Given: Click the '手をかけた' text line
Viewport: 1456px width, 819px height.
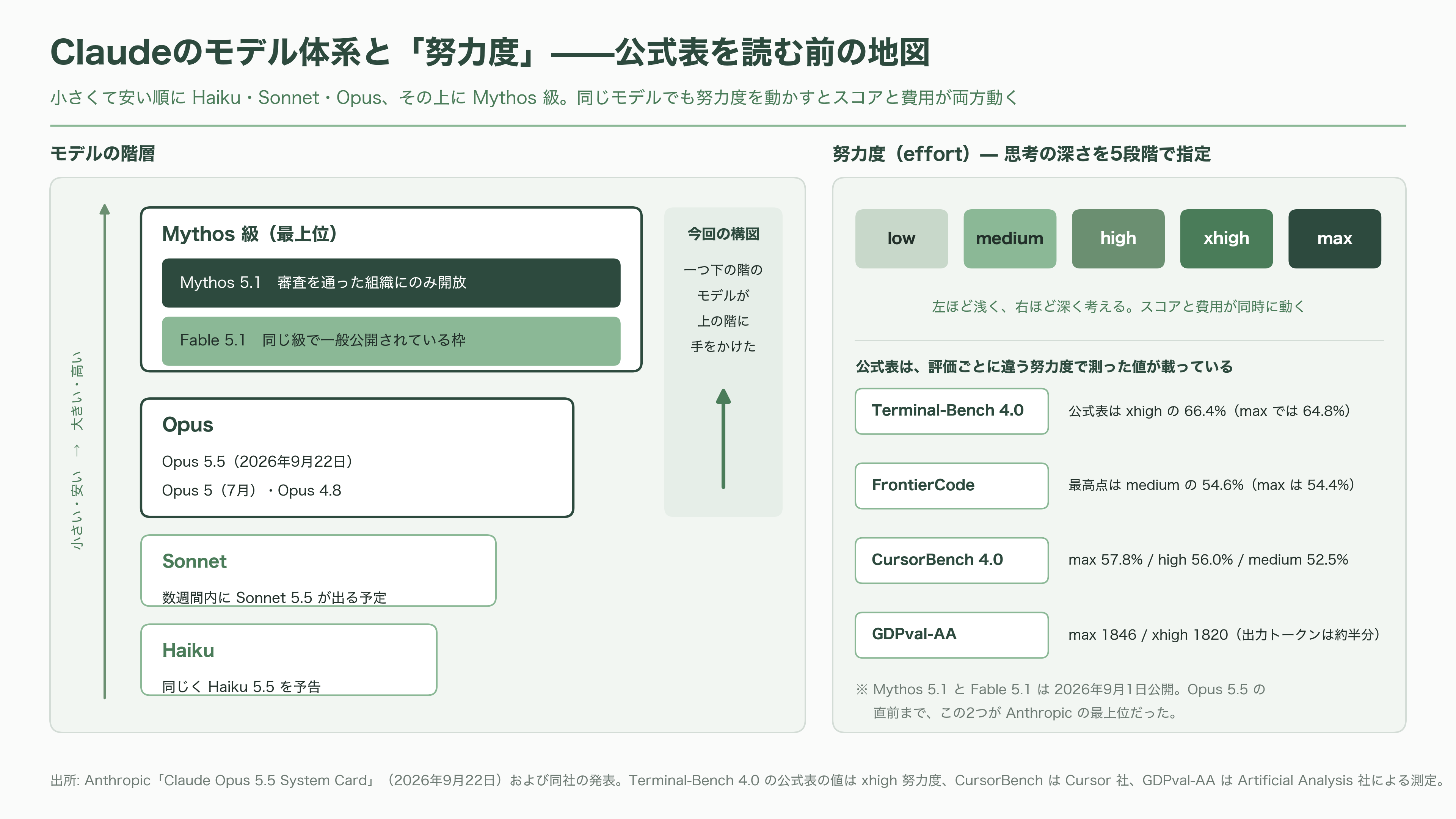Looking at the screenshot, I should point(723,346).
